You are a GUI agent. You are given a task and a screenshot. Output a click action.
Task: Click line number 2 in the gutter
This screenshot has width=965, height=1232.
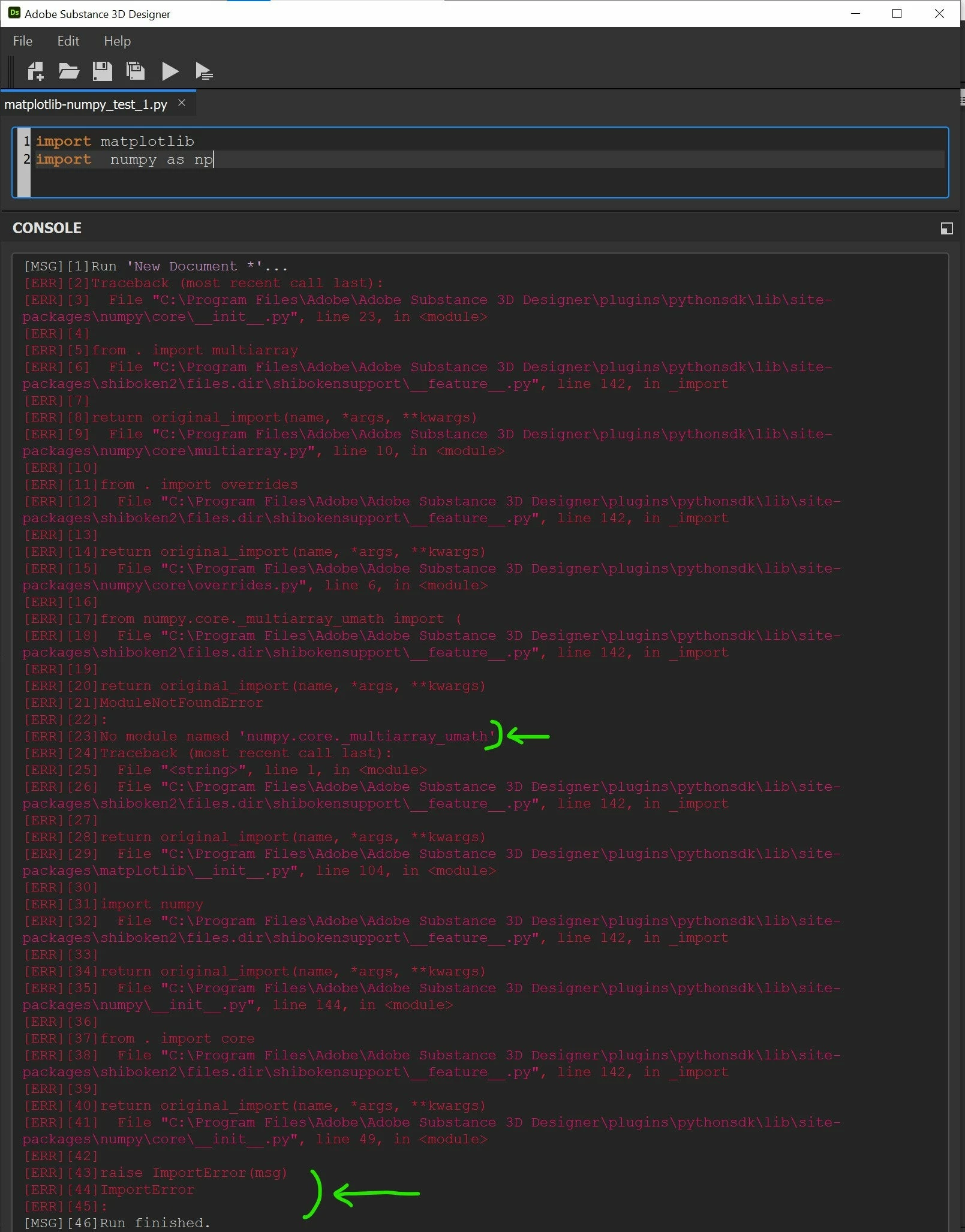click(26, 159)
